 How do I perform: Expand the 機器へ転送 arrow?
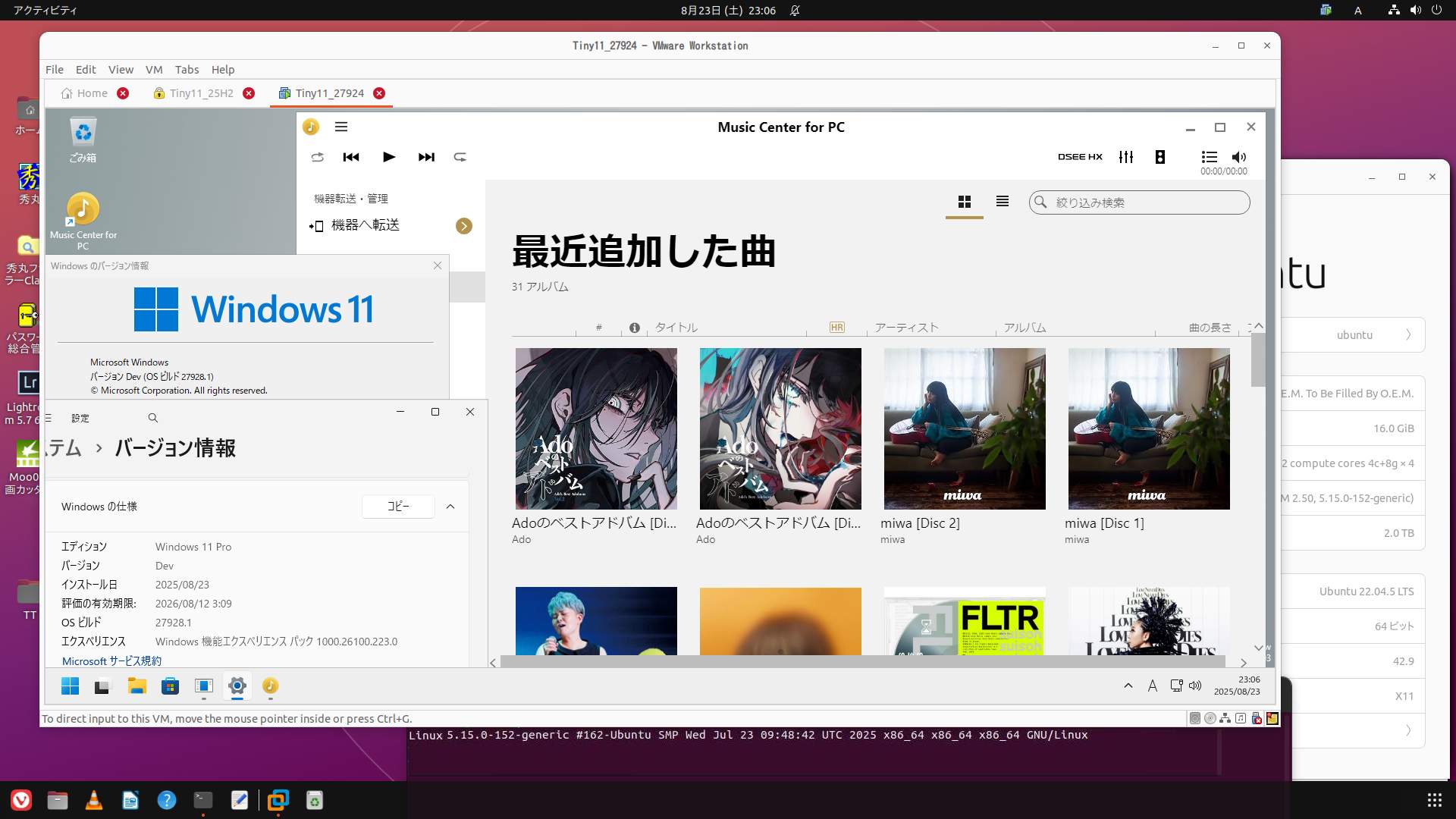click(464, 226)
